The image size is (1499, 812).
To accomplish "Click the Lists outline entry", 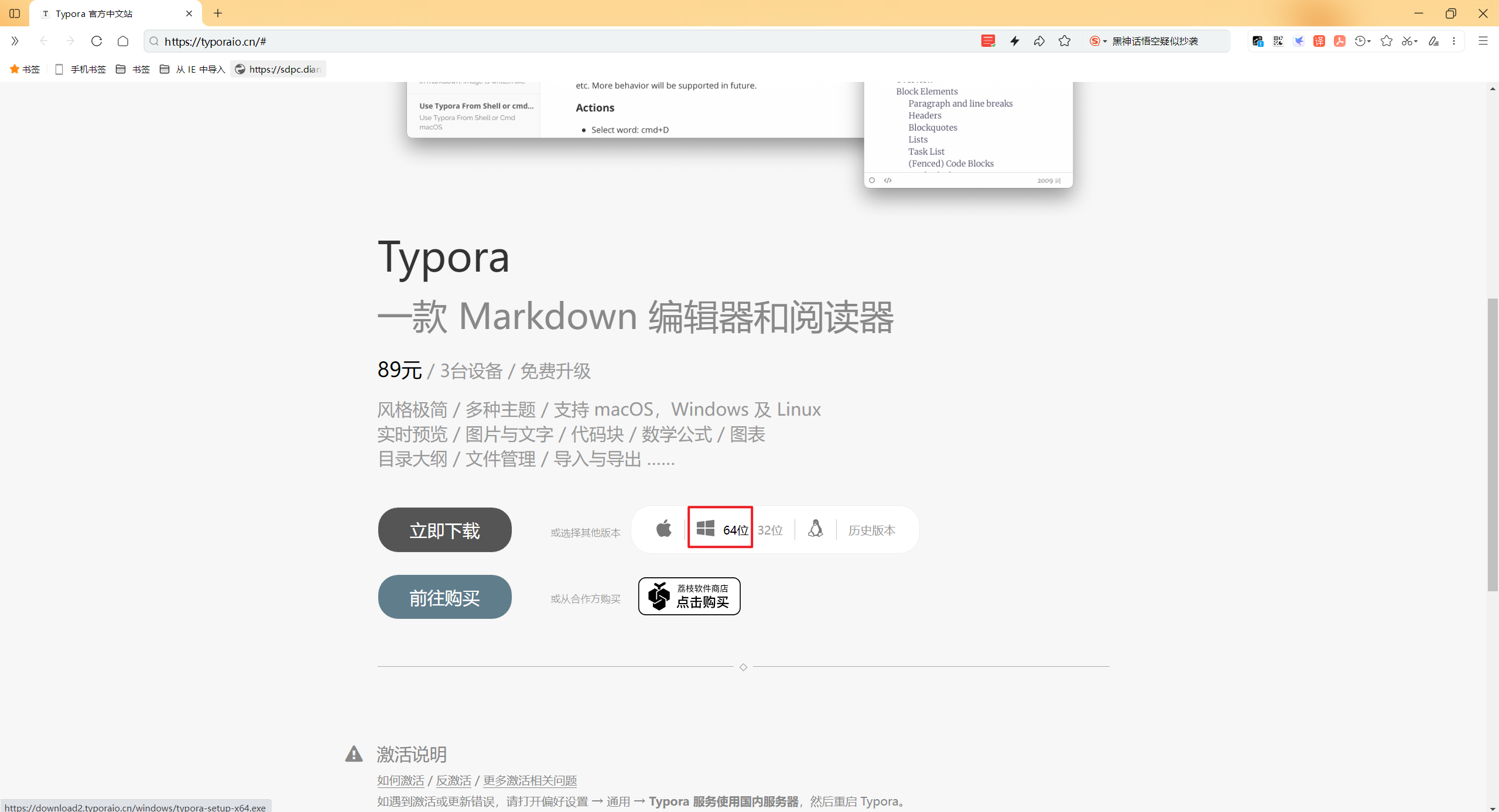I will 918,139.
